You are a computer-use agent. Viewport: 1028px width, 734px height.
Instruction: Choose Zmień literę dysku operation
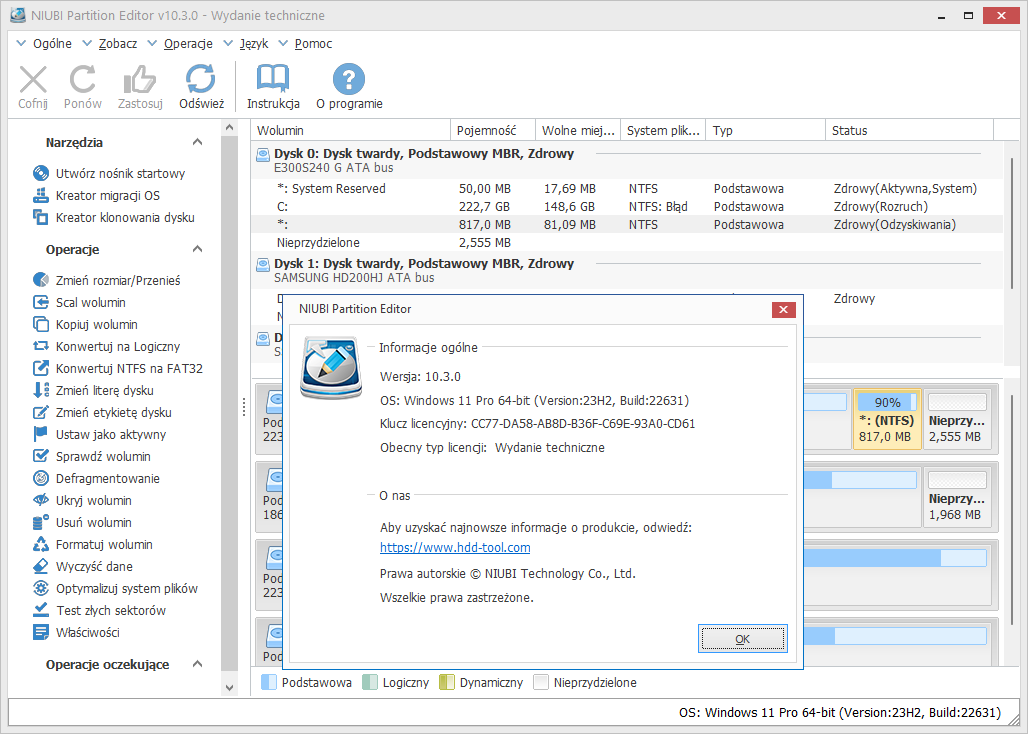[93, 391]
